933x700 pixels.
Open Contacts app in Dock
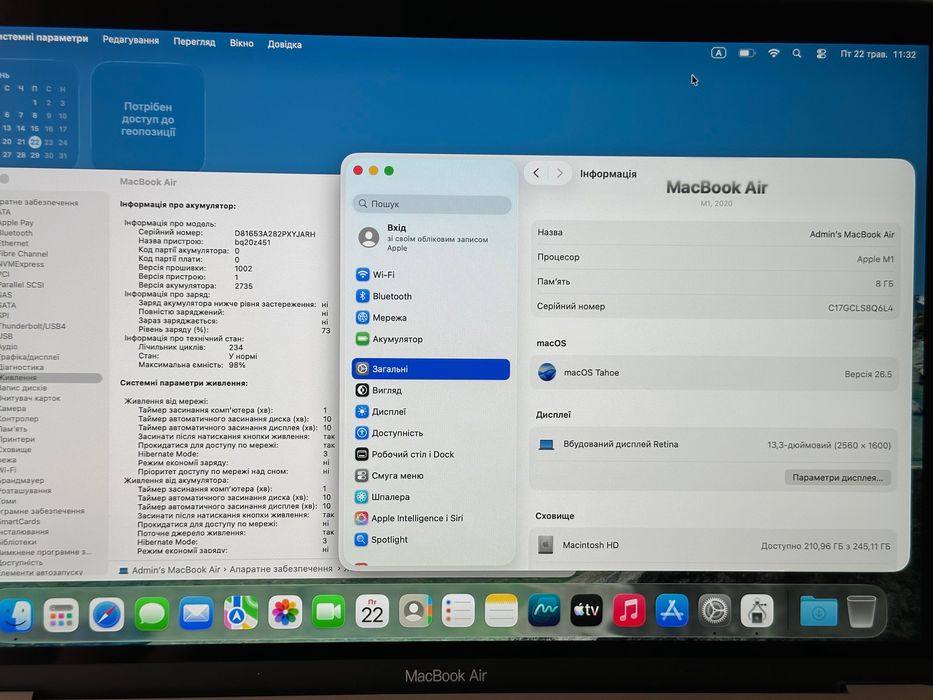point(415,611)
